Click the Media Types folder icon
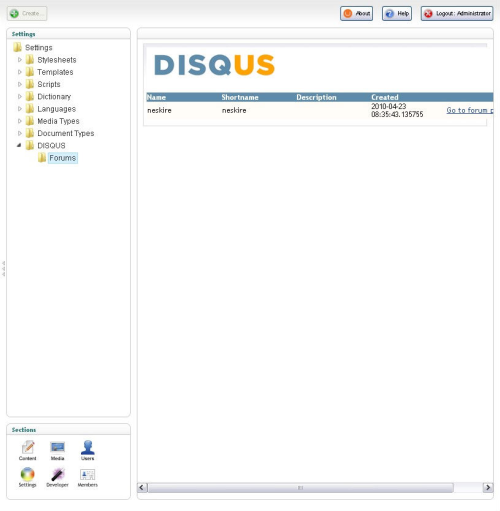 30,121
